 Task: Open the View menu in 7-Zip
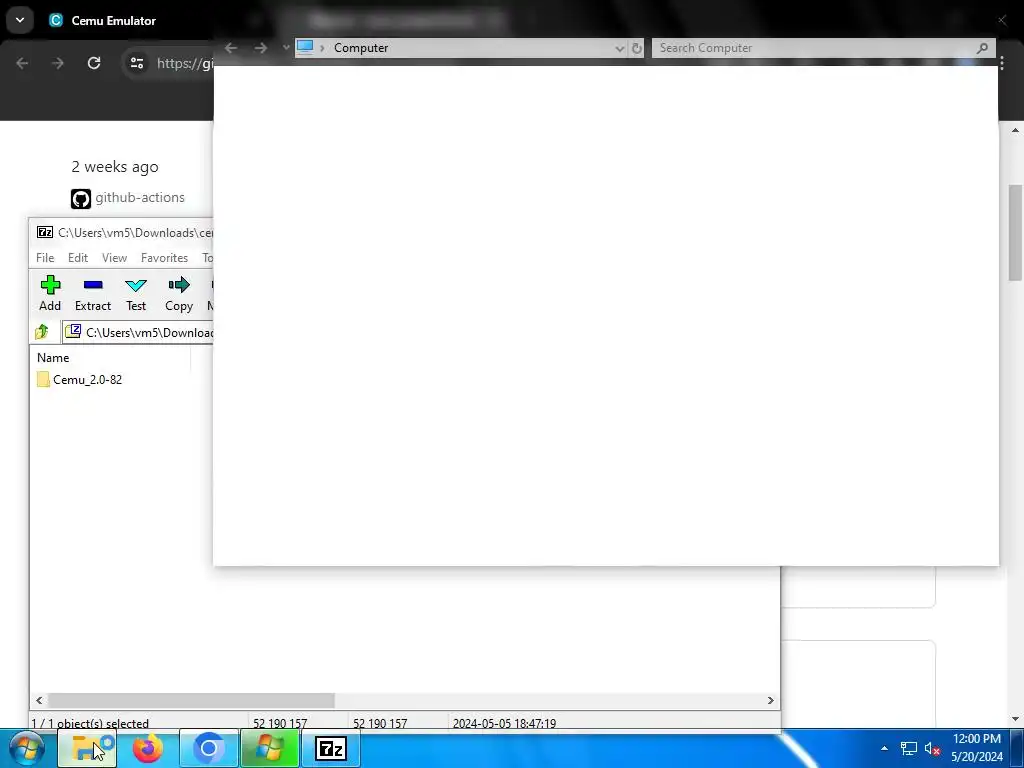click(x=114, y=258)
